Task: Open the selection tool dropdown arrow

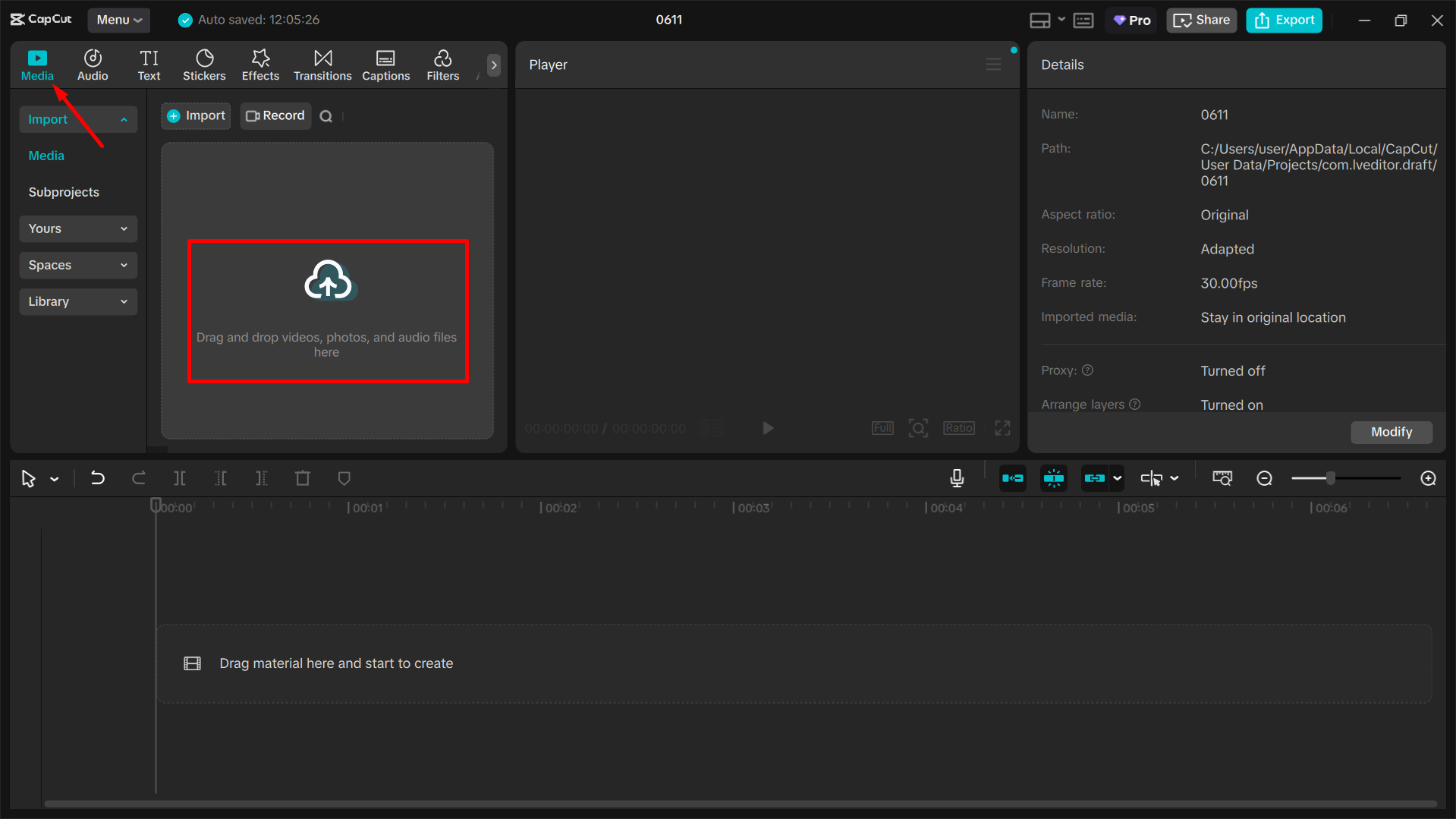Action: pos(54,478)
